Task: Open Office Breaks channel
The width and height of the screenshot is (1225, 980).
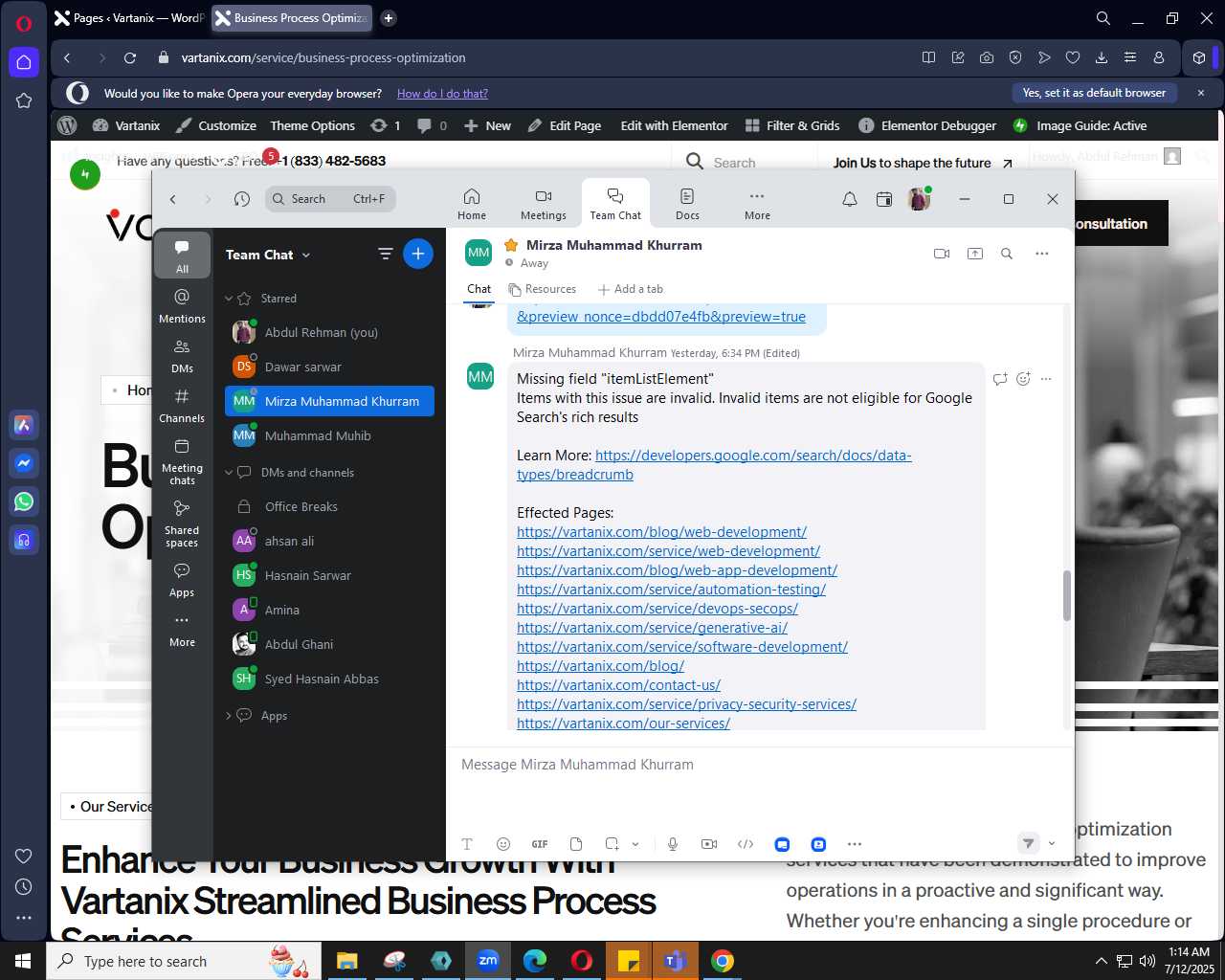Action: point(329,506)
